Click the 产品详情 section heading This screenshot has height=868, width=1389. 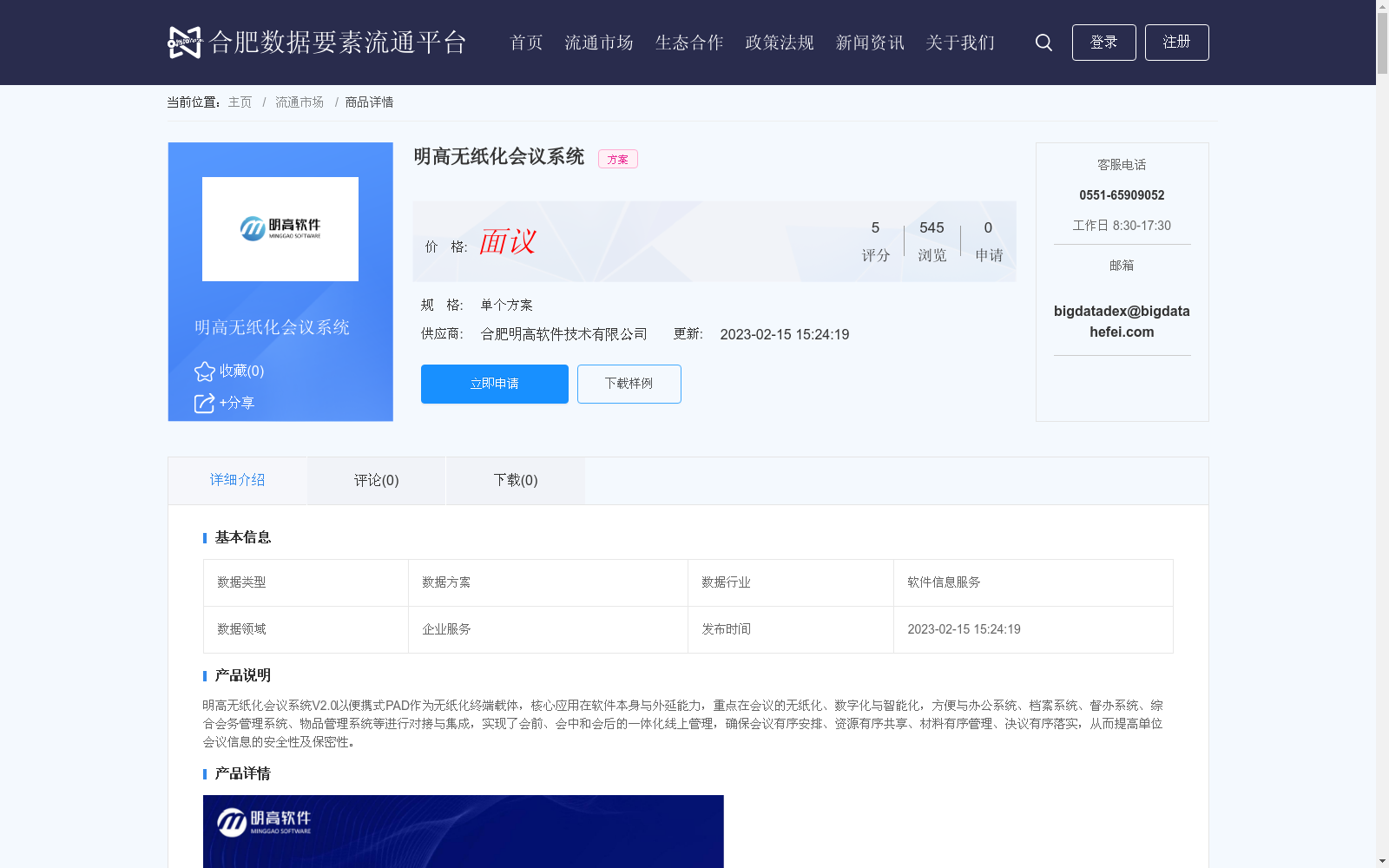coord(242,773)
